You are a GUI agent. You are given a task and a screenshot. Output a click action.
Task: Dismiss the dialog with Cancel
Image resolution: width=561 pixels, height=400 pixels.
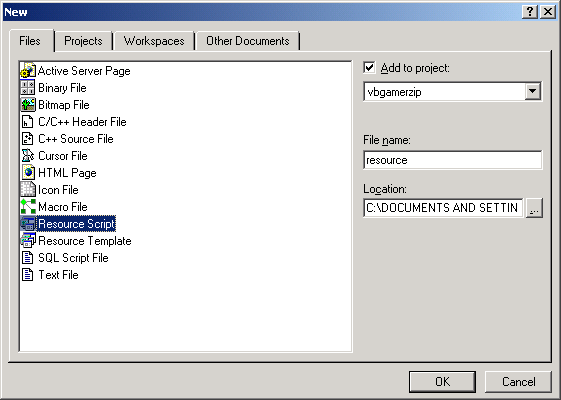click(x=518, y=382)
